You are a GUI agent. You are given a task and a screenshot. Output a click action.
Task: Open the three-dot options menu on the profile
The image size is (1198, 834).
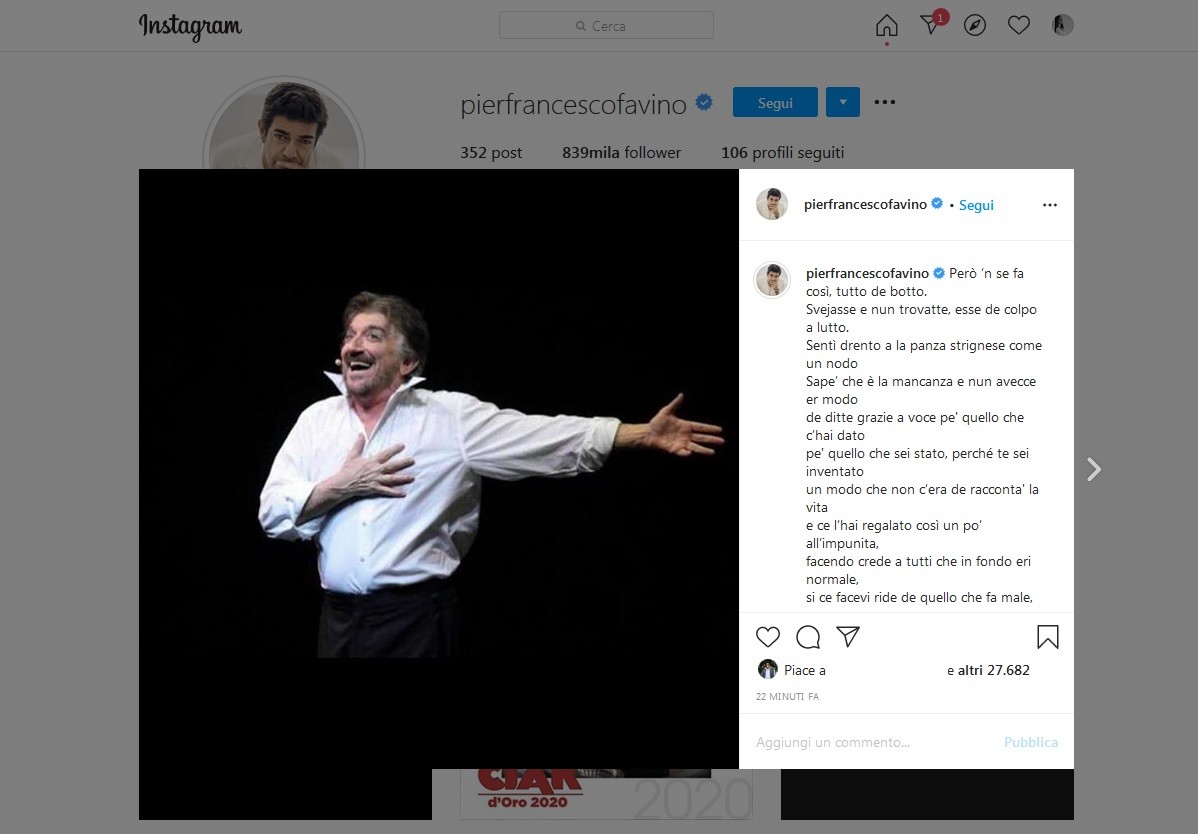pyautogui.click(x=884, y=101)
